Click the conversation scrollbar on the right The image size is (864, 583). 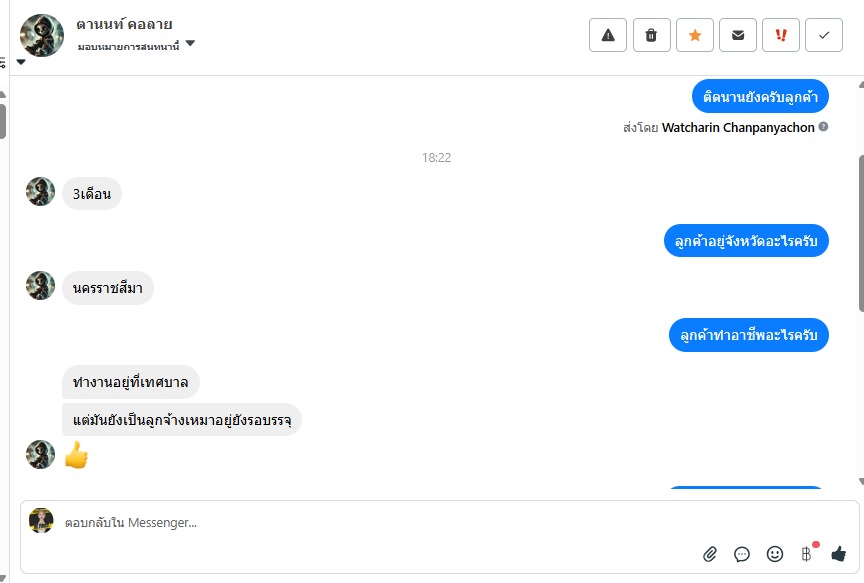(861, 233)
